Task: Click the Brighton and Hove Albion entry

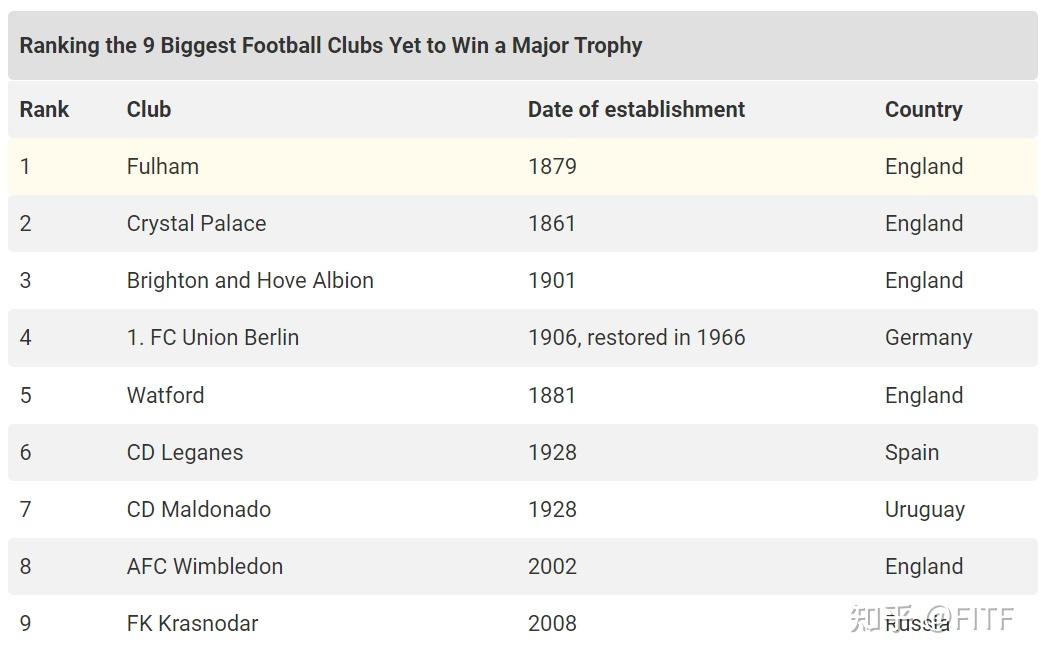Action: tap(250, 281)
